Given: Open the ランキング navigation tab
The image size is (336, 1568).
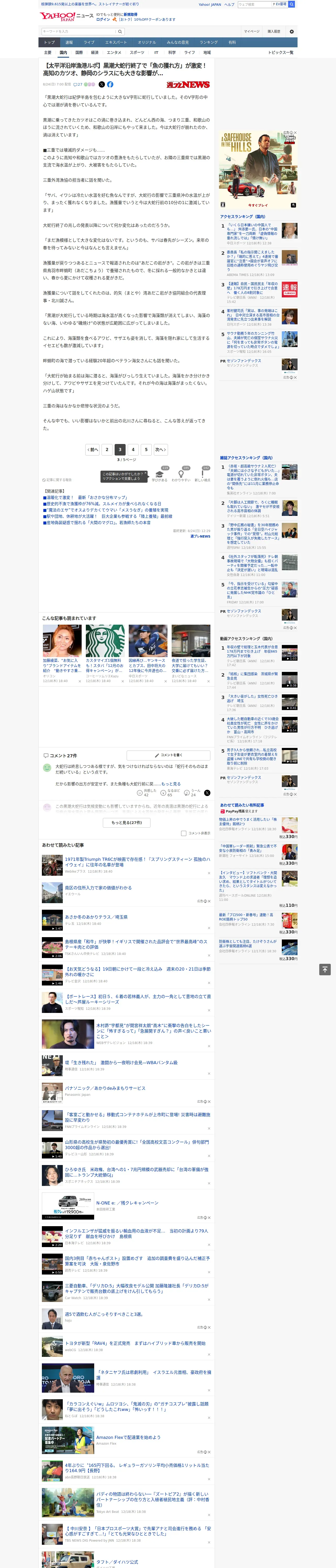Looking at the screenshot, I should [x=209, y=43].
